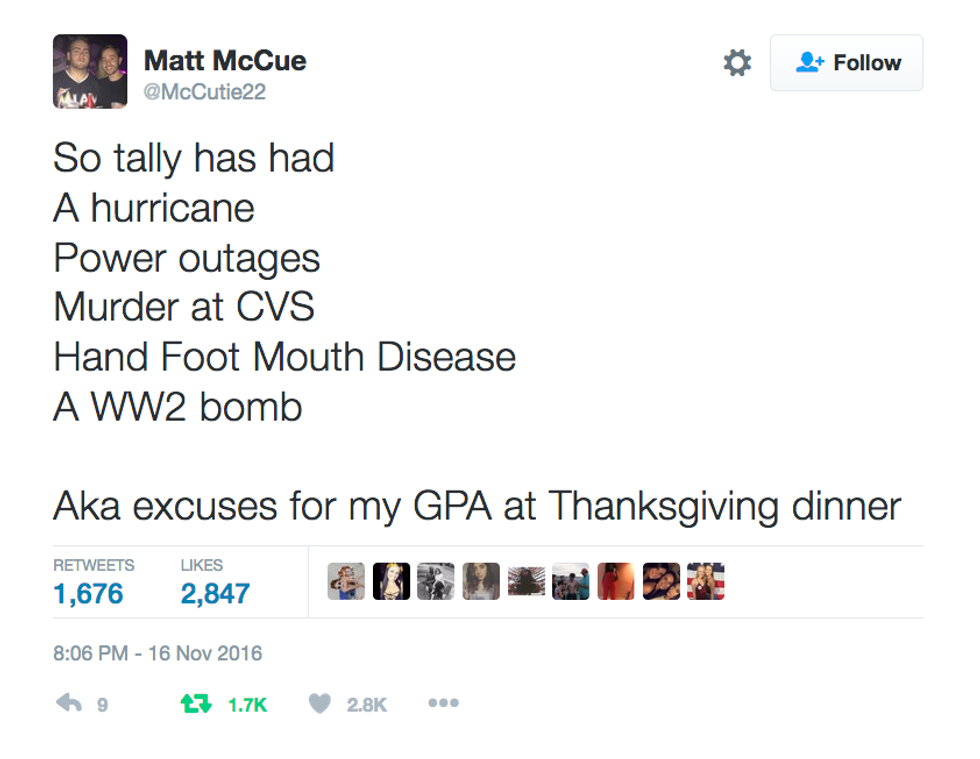Click the 1.7K retweet count
This screenshot has width=980, height=759.
(x=247, y=705)
